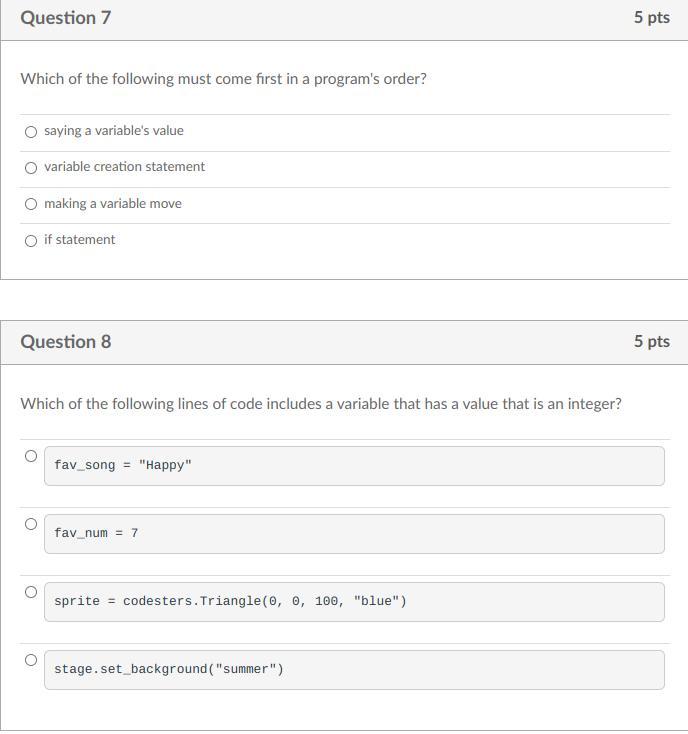Select radio button for "variable creation statement"
The height and width of the screenshot is (734, 688).
click(x=31, y=168)
